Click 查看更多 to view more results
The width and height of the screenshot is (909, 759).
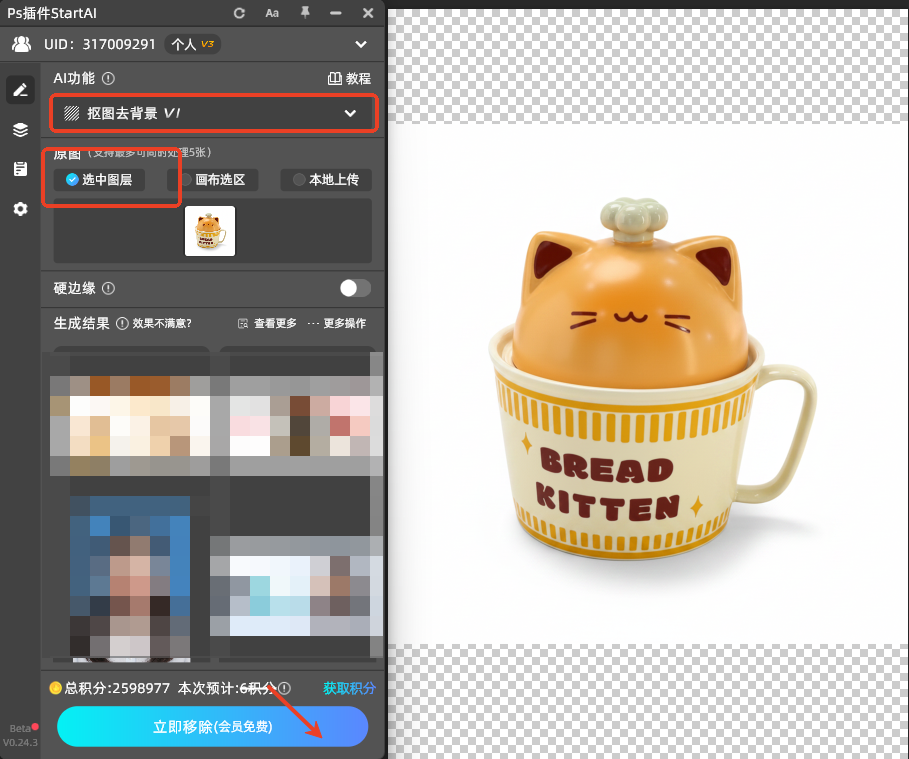pyautogui.click(x=267, y=324)
